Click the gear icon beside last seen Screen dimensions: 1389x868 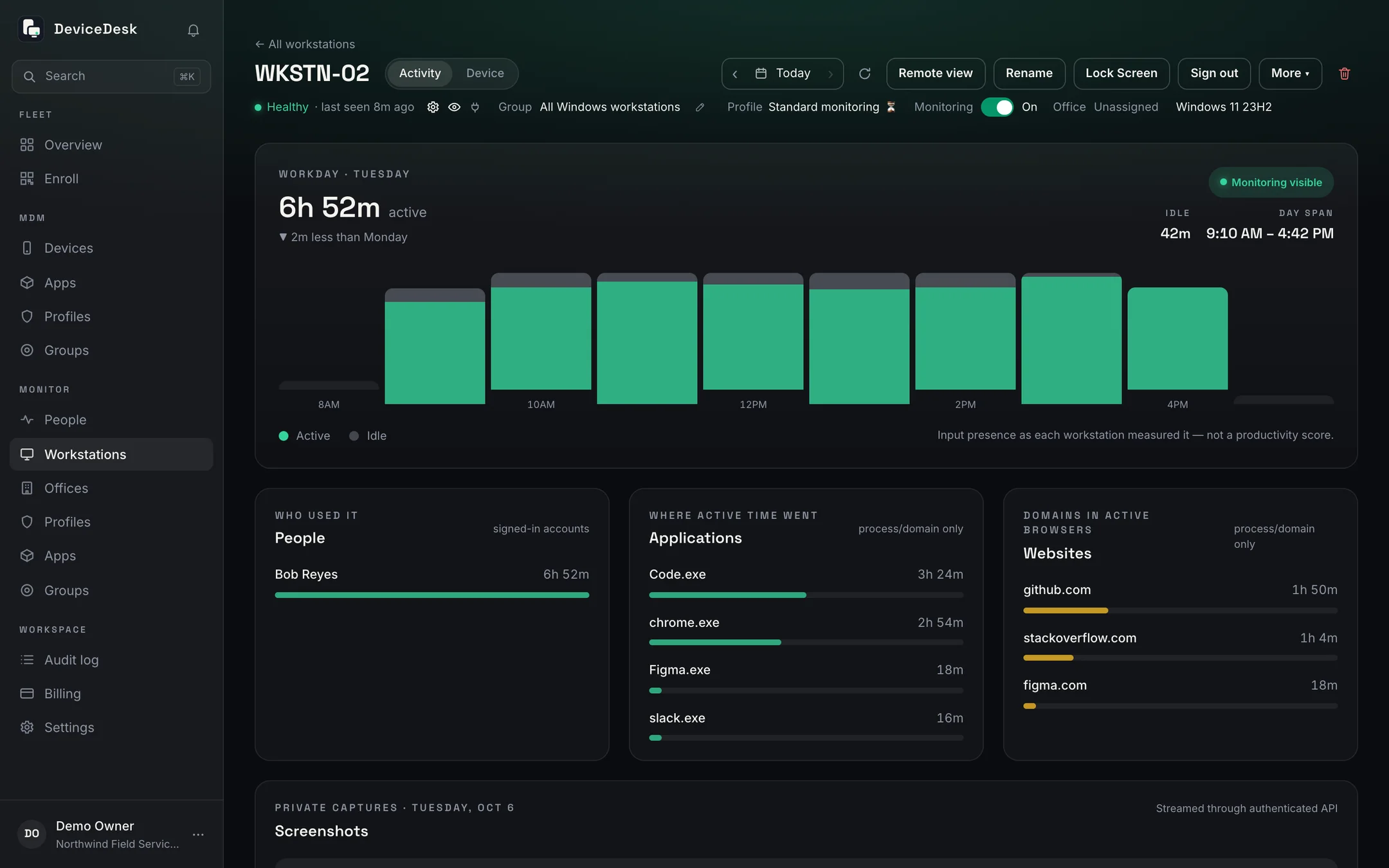click(433, 107)
